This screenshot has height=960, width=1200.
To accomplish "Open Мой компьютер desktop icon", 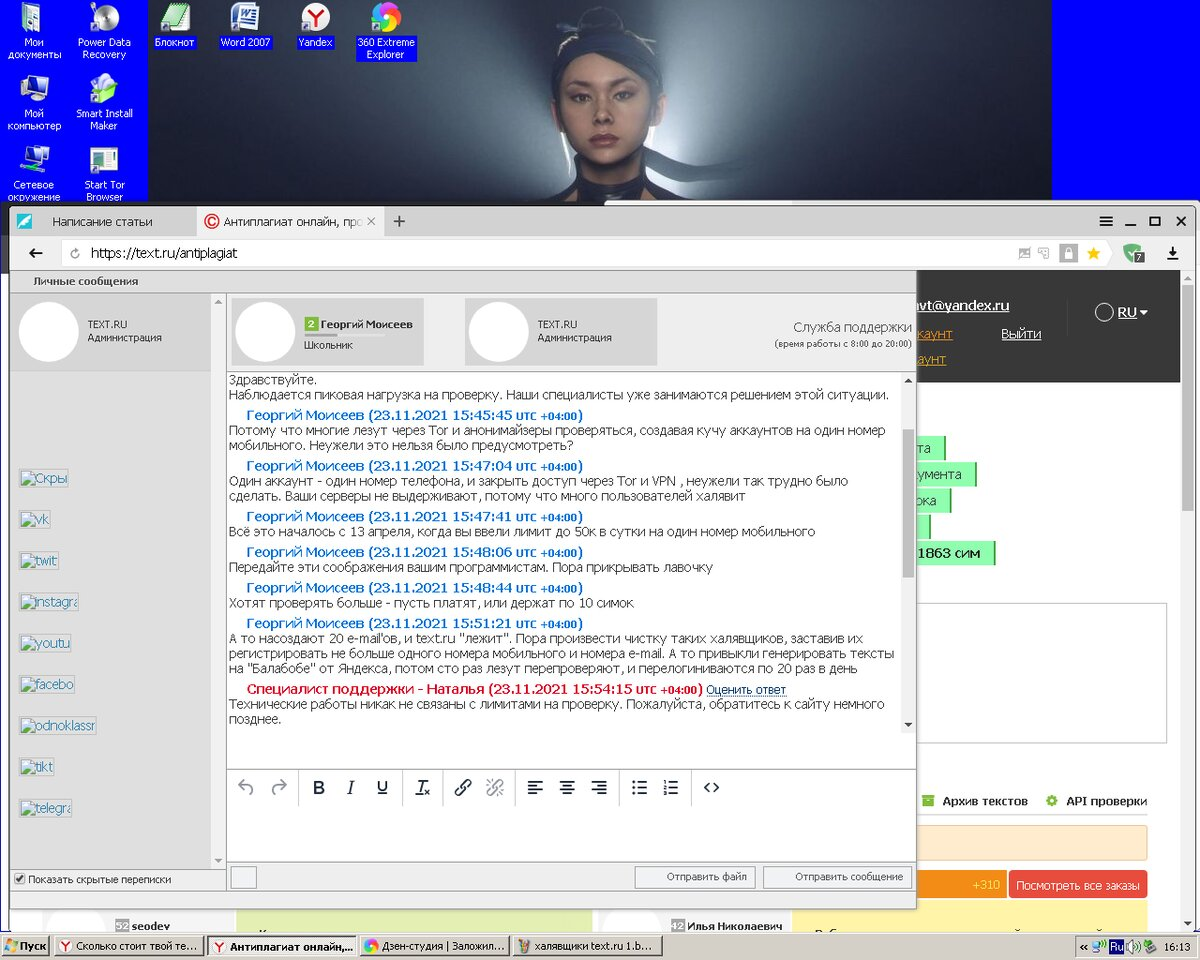I will coord(34,102).
